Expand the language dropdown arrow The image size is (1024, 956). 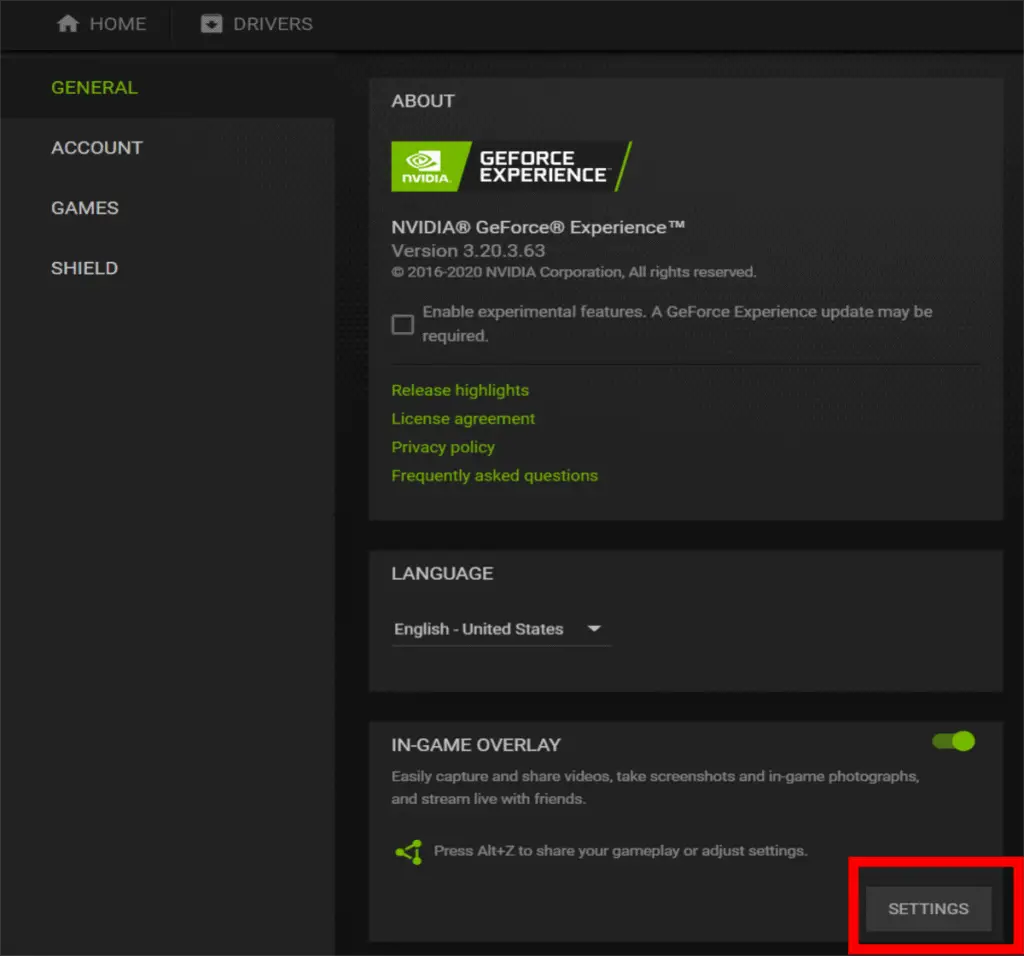(594, 628)
